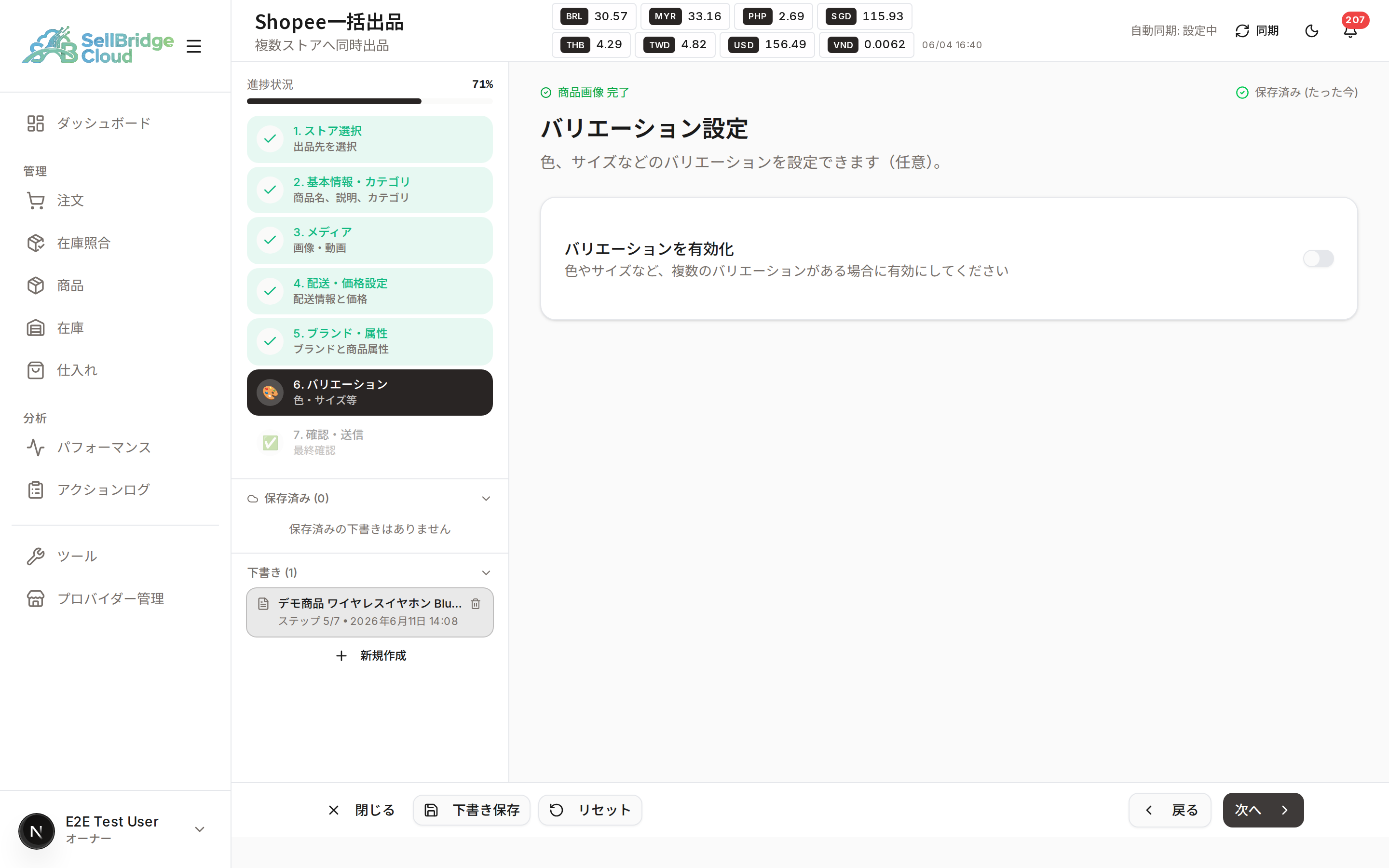The image size is (1389, 868).
Task: Click the PHP exchange rate badge
Action: 773,17
